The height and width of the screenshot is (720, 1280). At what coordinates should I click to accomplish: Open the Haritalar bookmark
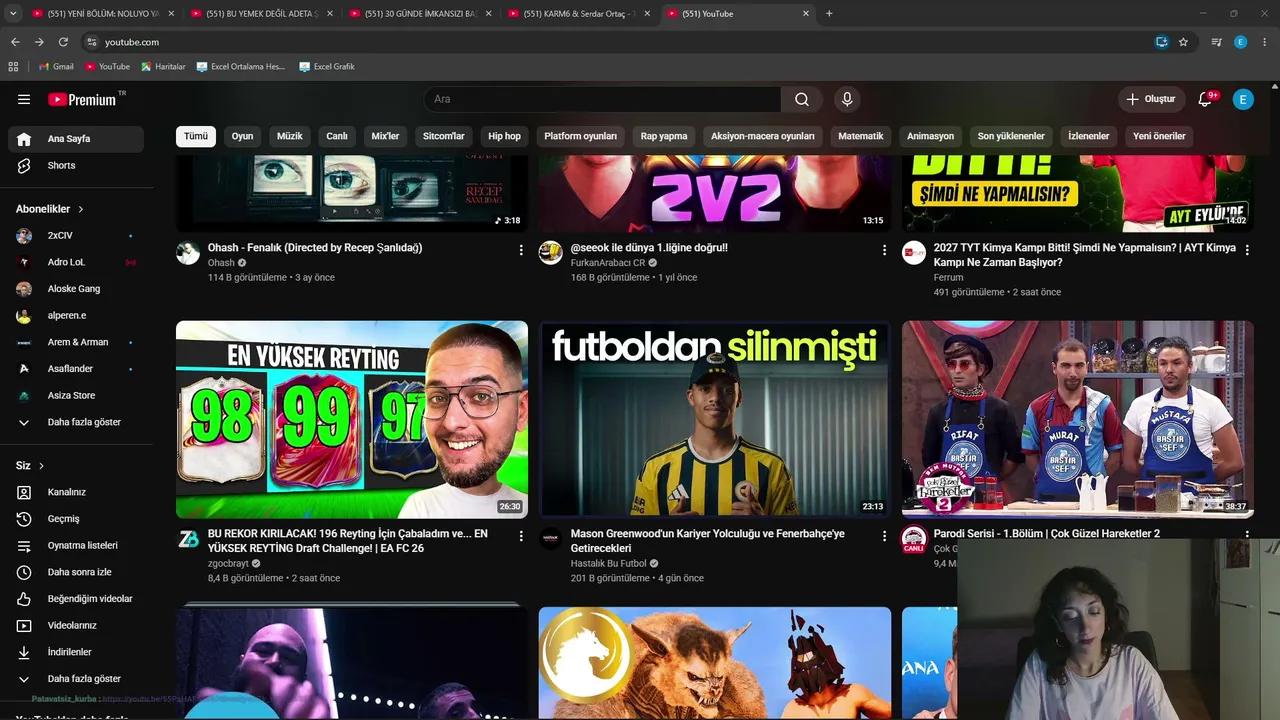163,67
